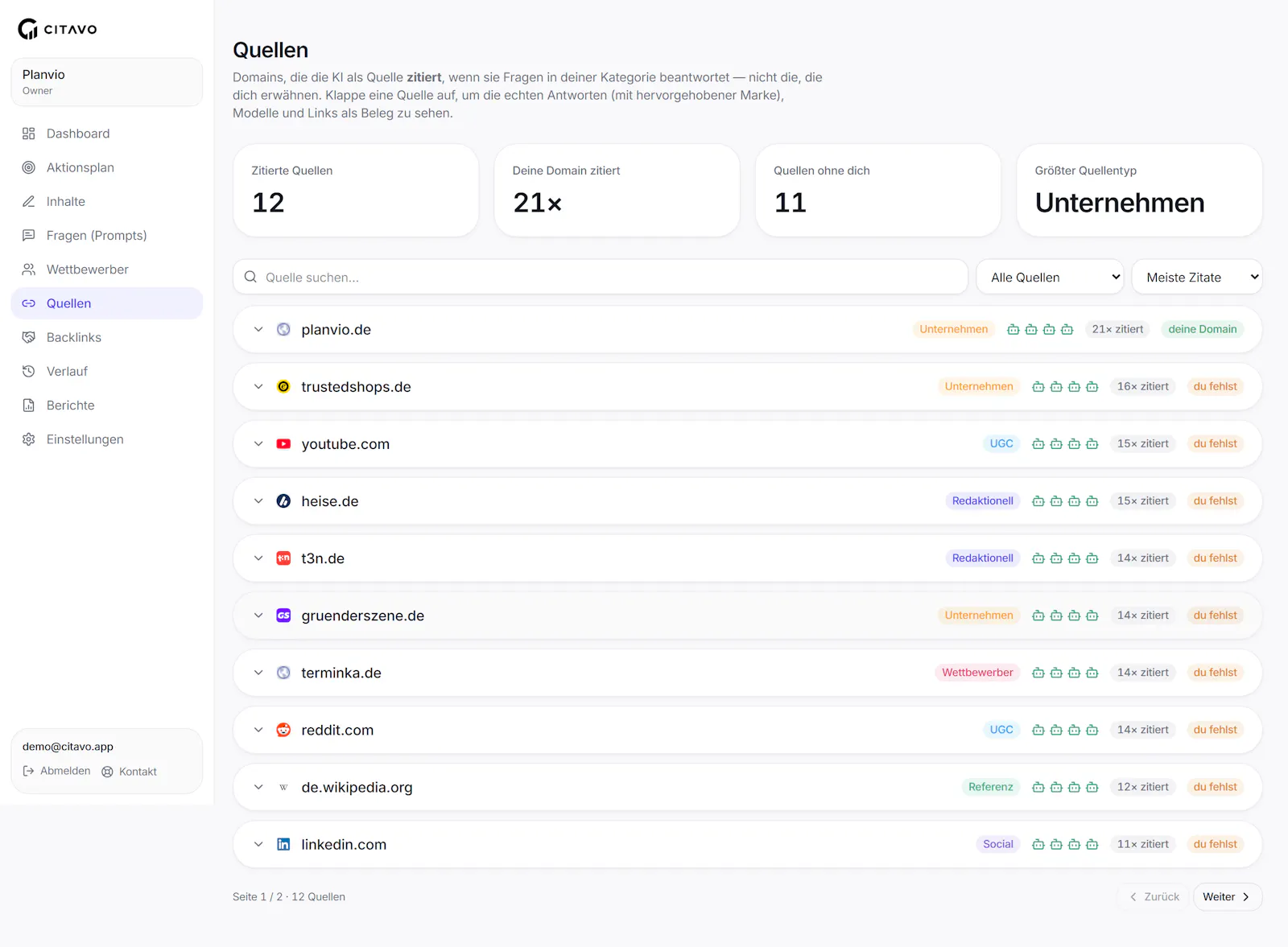
Task: Click the Dashboard grid icon in sidebar
Action: pos(29,134)
